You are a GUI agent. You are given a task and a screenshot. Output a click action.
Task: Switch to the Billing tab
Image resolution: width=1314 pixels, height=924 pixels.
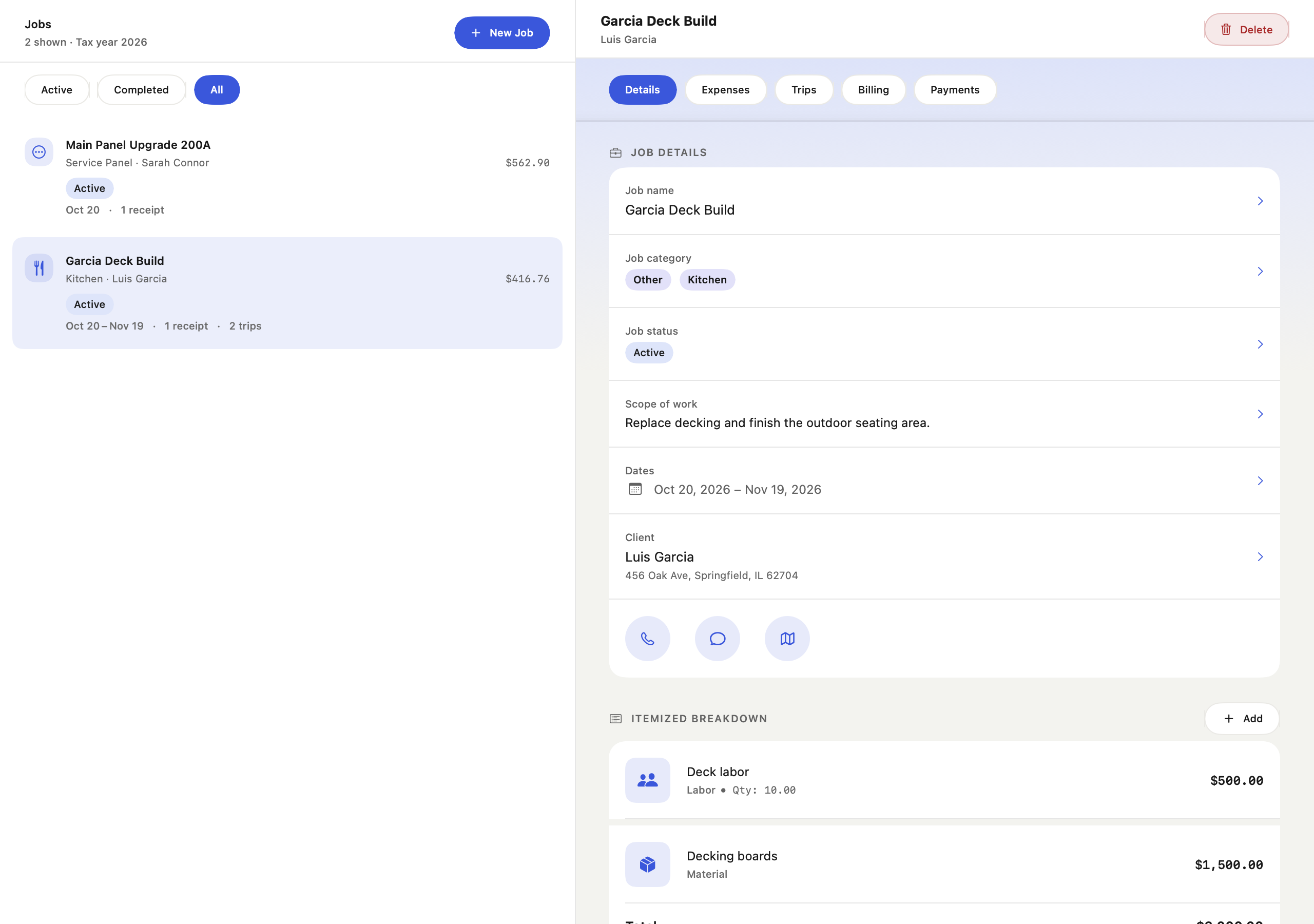(x=873, y=90)
